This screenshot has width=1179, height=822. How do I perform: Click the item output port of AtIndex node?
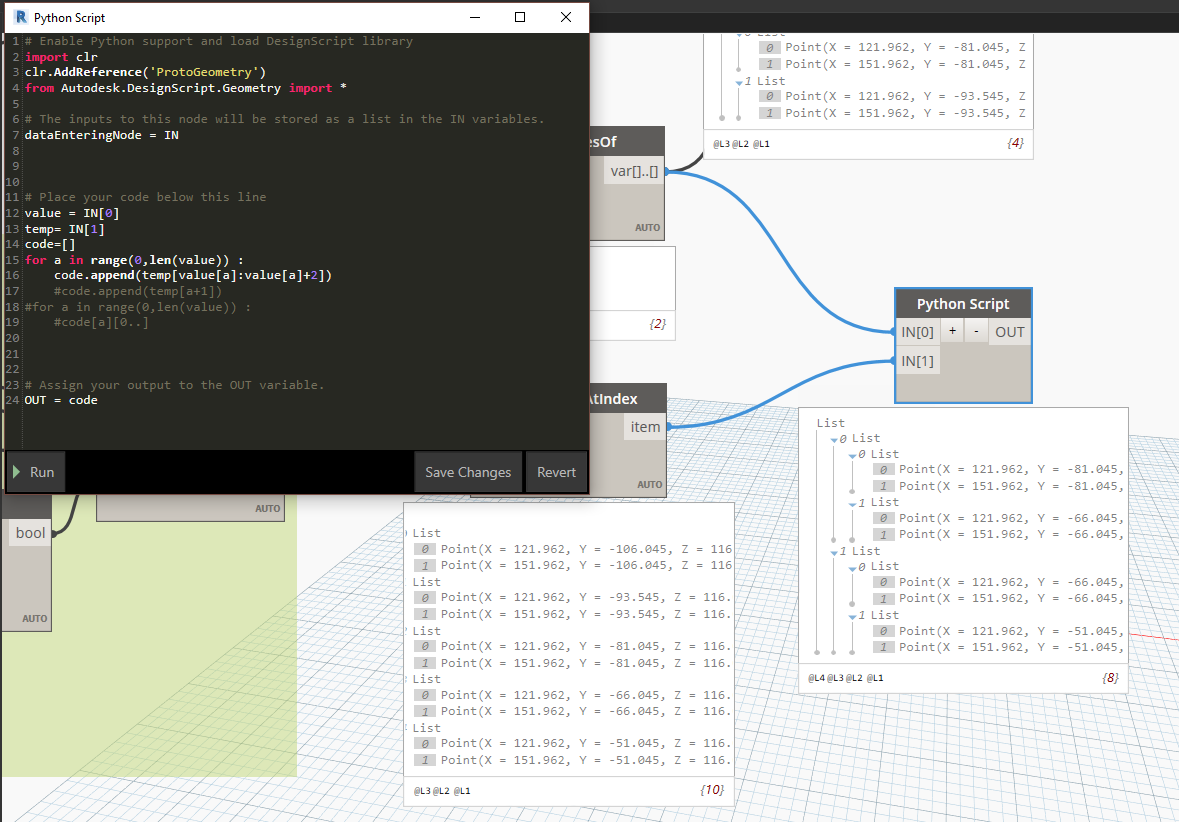pyautogui.click(x=645, y=426)
